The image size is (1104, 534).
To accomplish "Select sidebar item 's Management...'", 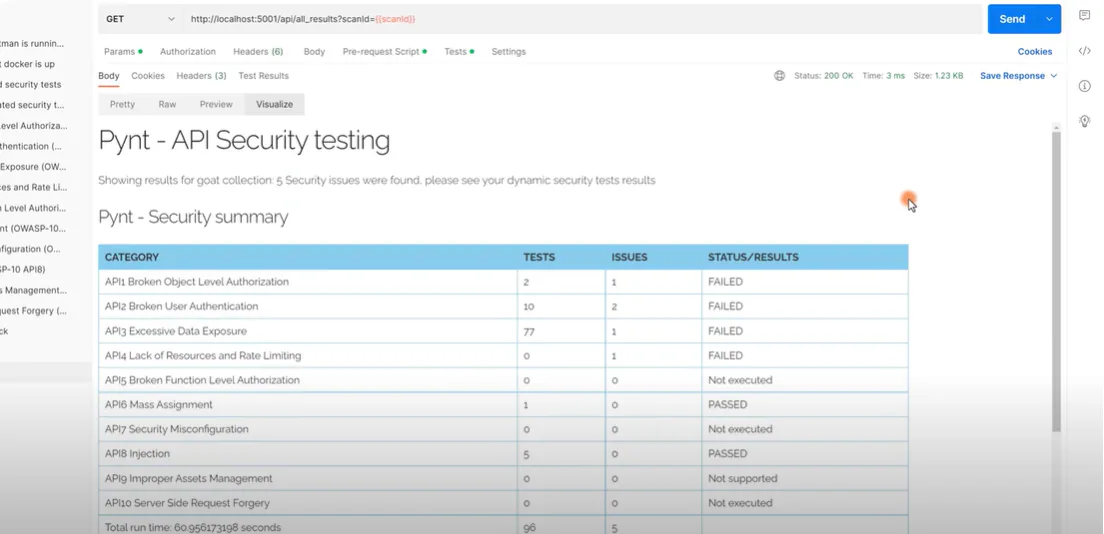I will coord(34,290).
